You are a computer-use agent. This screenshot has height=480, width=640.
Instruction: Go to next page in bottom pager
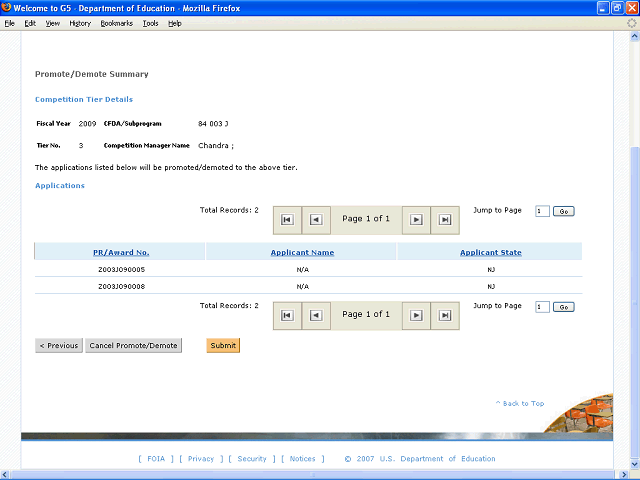[416, 315]
